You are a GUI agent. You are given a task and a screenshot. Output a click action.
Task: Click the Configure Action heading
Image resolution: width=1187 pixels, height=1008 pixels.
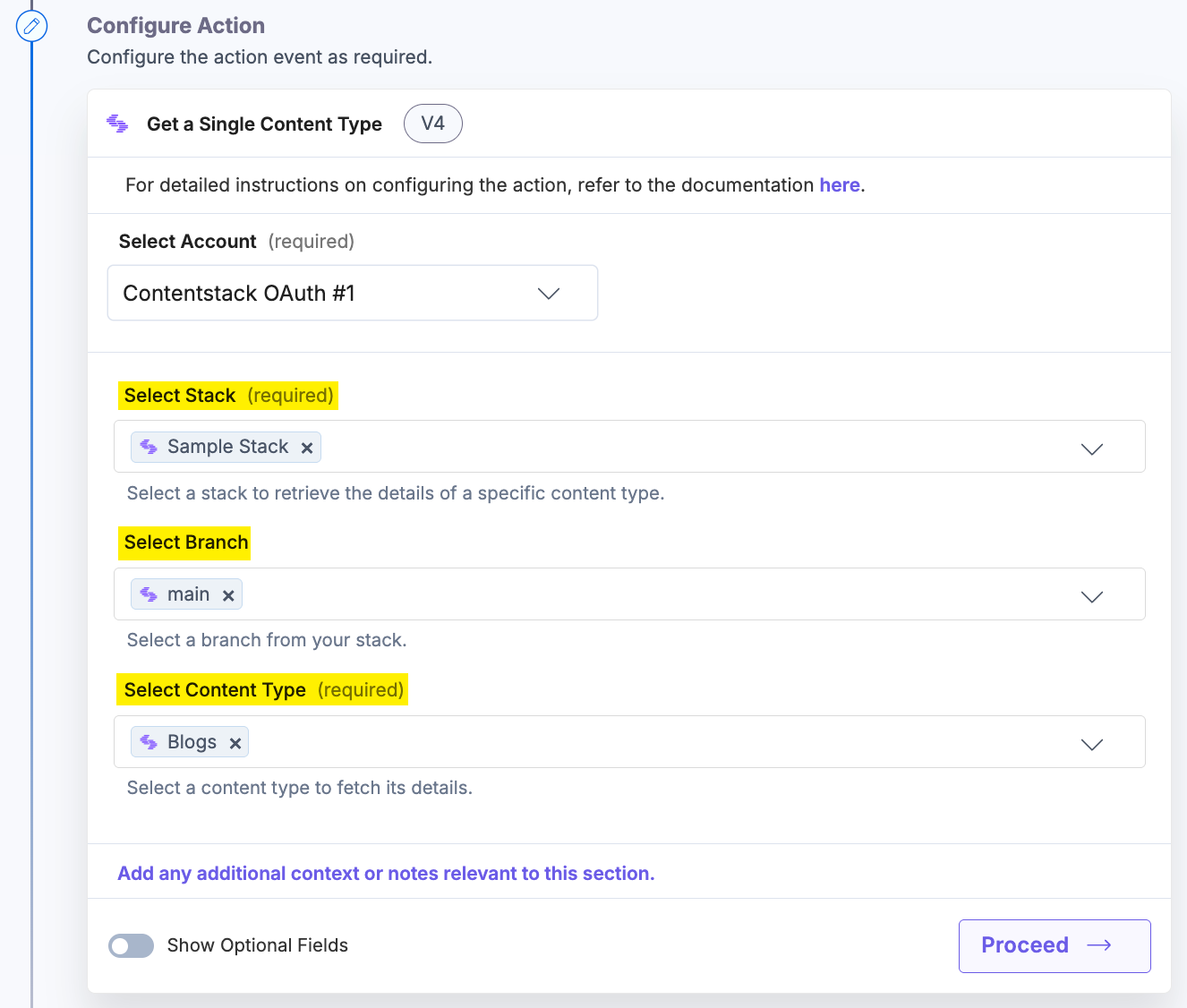[x=175, y=26]
